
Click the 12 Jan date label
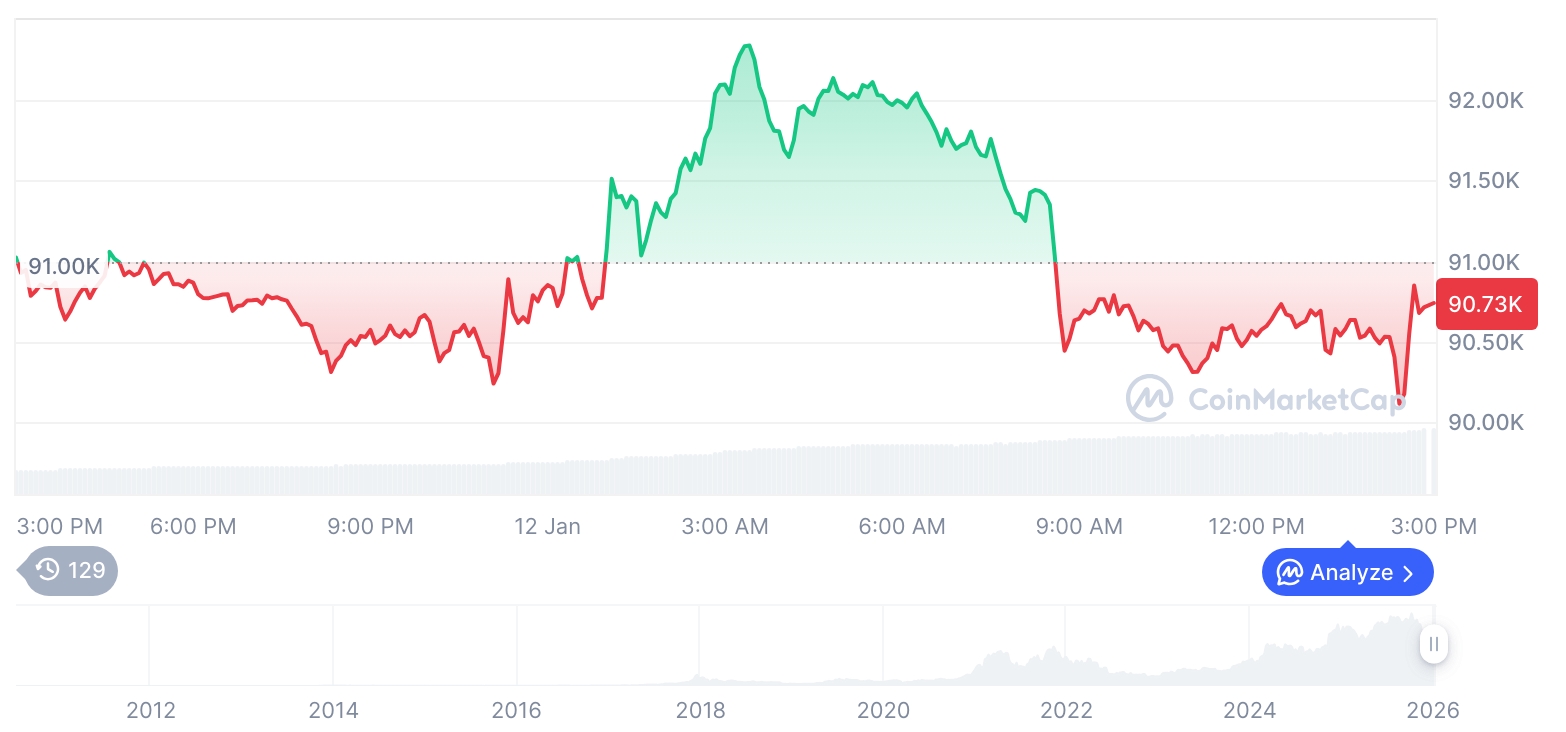pos(547,526)
